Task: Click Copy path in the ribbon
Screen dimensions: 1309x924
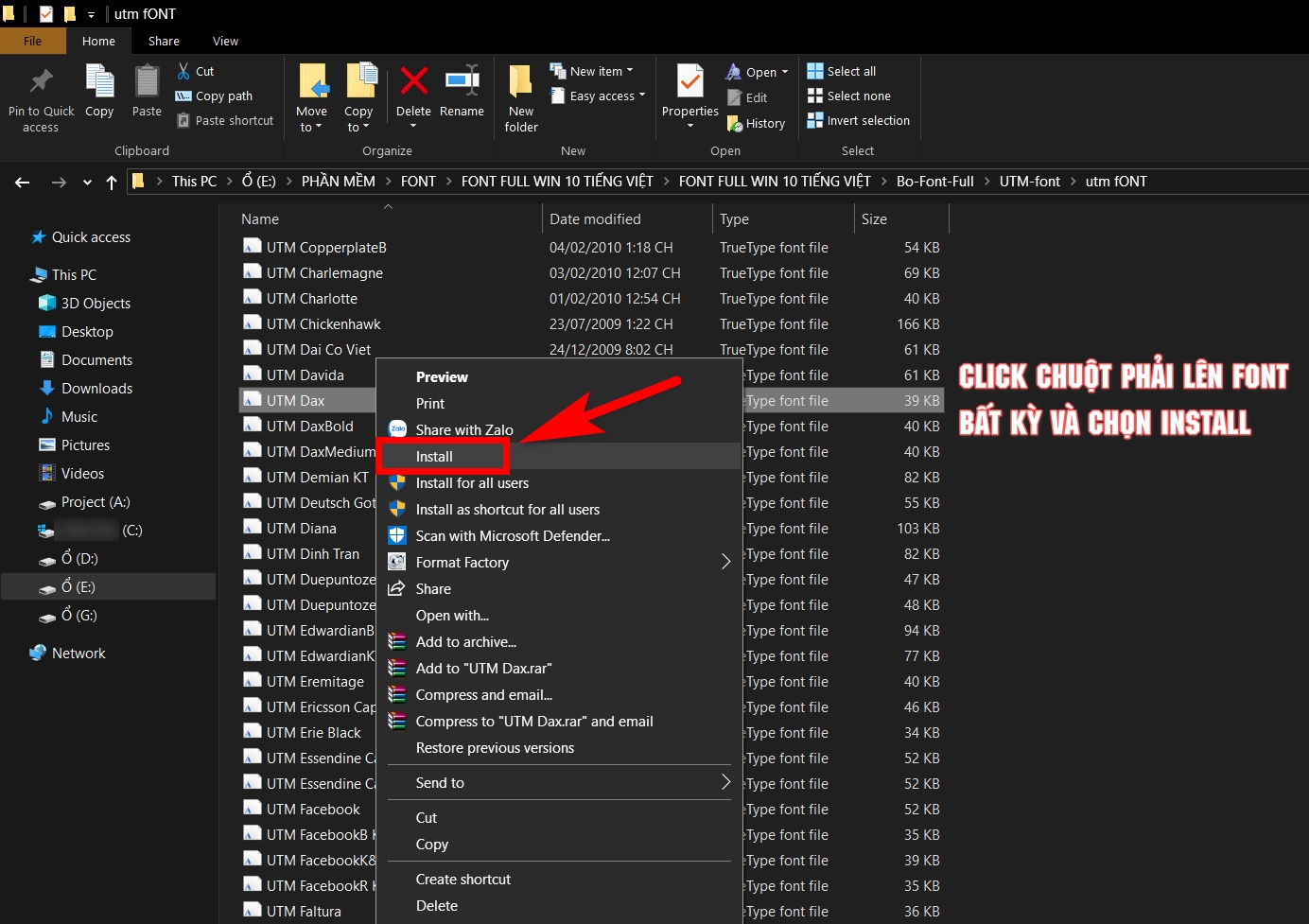Action: pos(215,96)
